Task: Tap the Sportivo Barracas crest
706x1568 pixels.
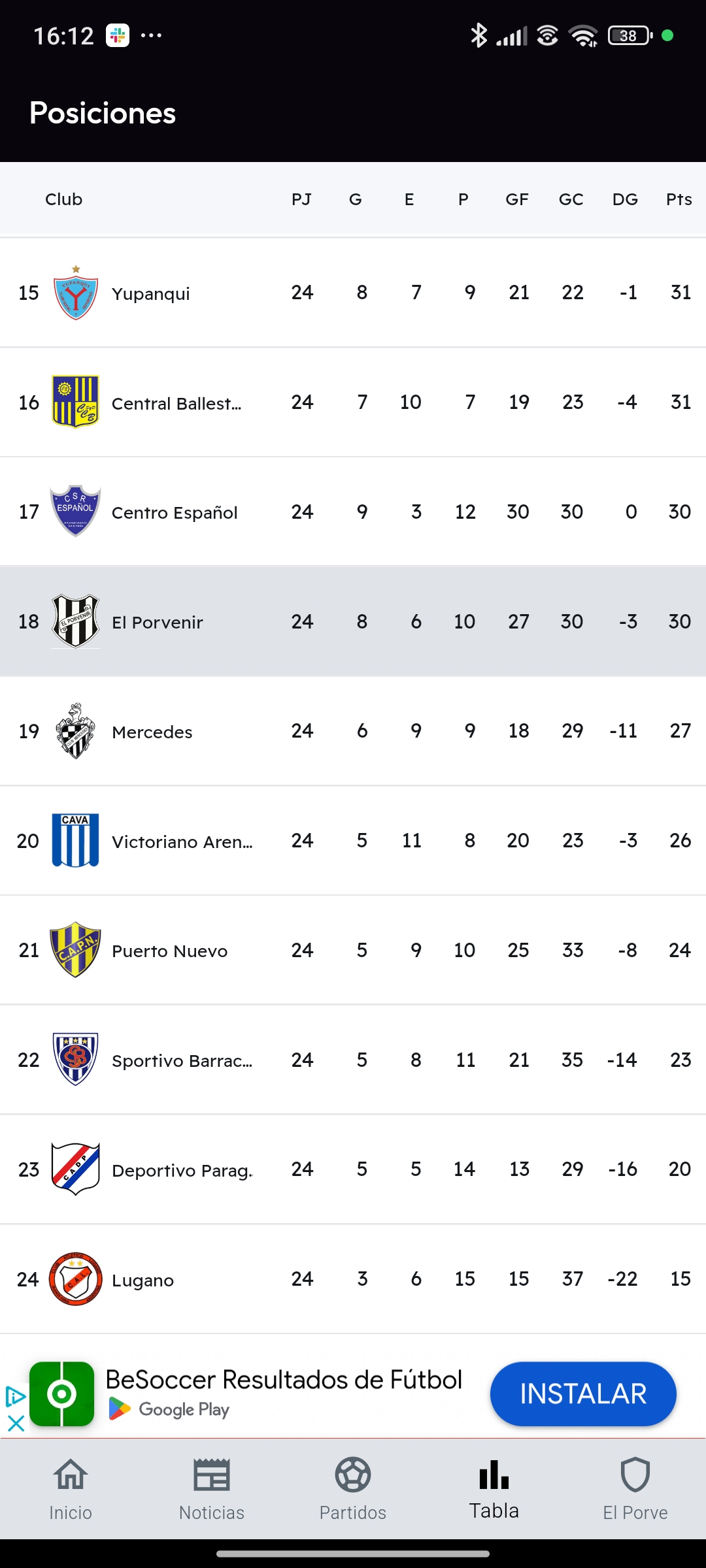Action: pyautogui.click(x=76, y=1059)
